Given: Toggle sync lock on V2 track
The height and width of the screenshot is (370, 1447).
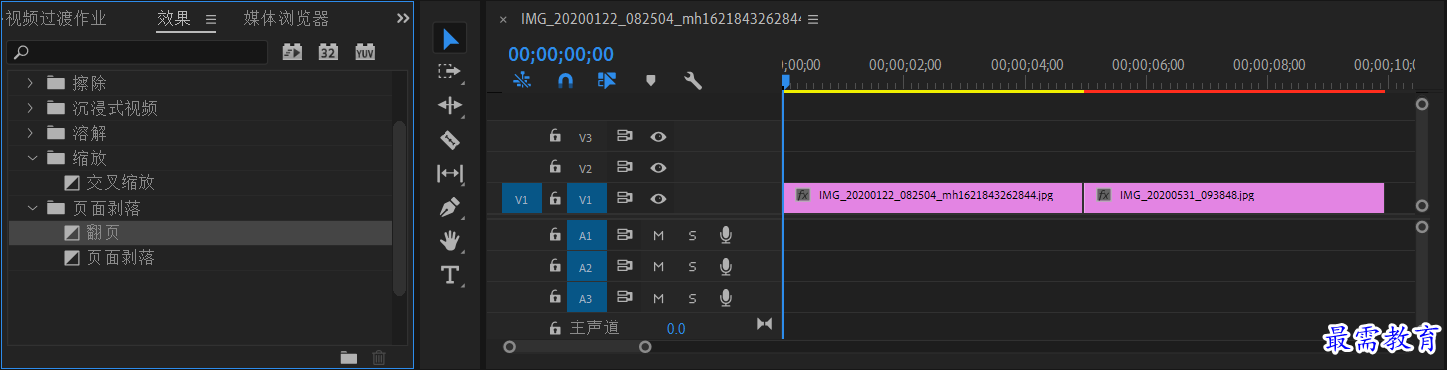Looking at the screenshot, I should tap(625, 168).
